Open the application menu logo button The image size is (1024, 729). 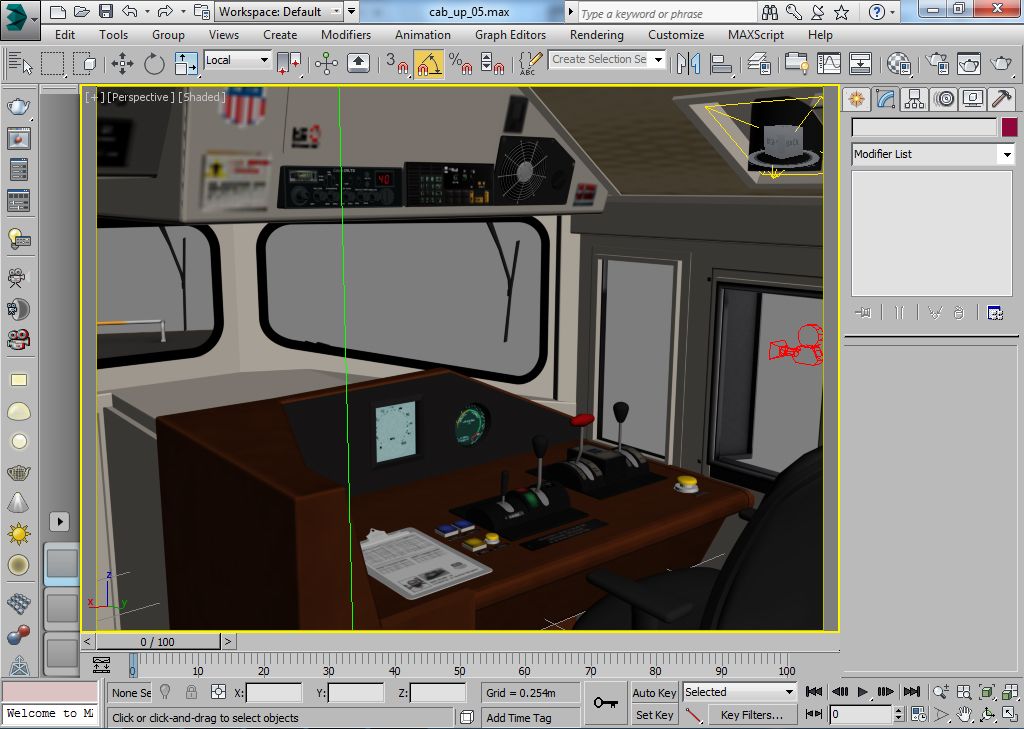click(x=18, y=18)
